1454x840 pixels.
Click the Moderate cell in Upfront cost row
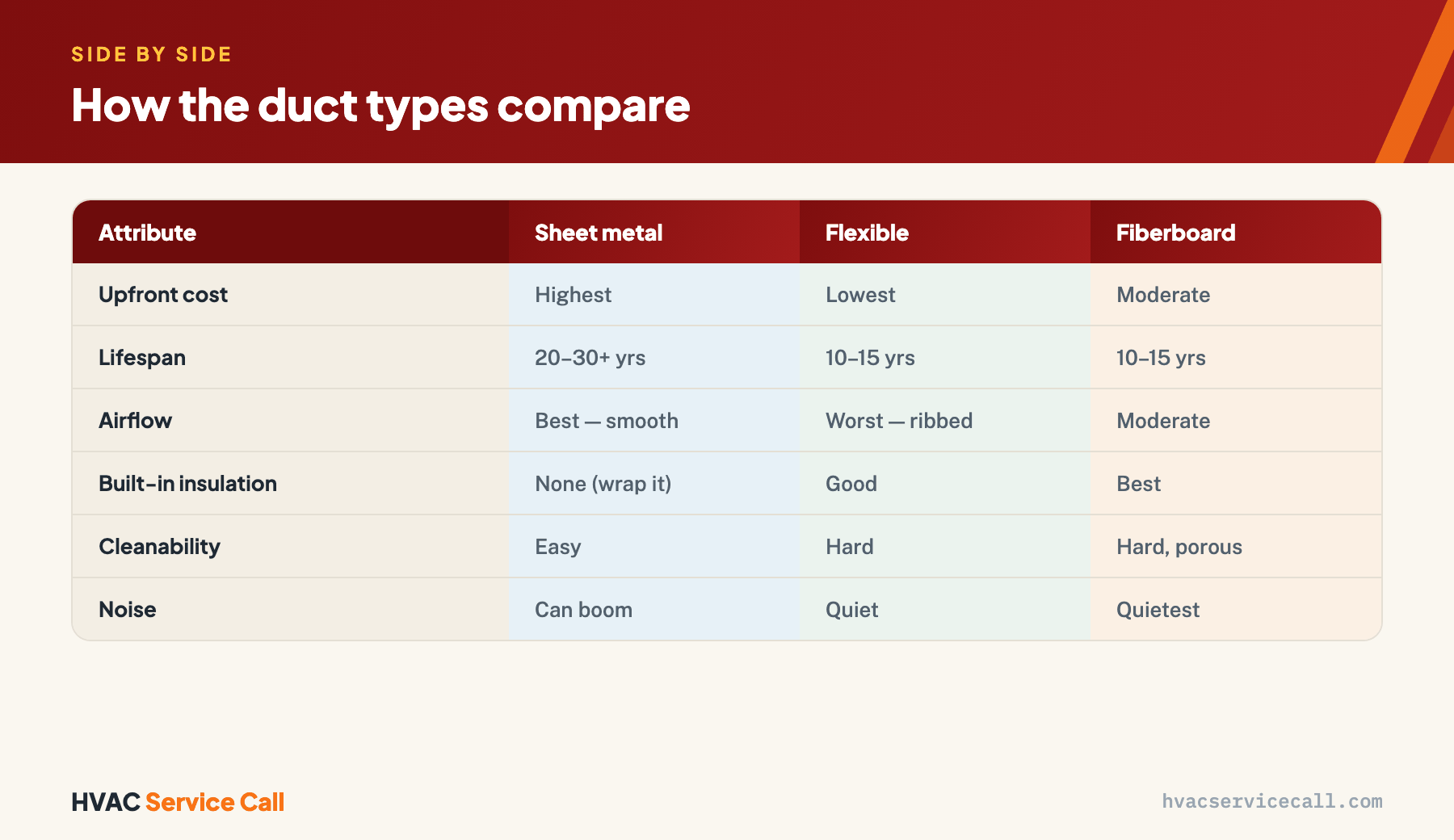click(x=1236, y=295)
